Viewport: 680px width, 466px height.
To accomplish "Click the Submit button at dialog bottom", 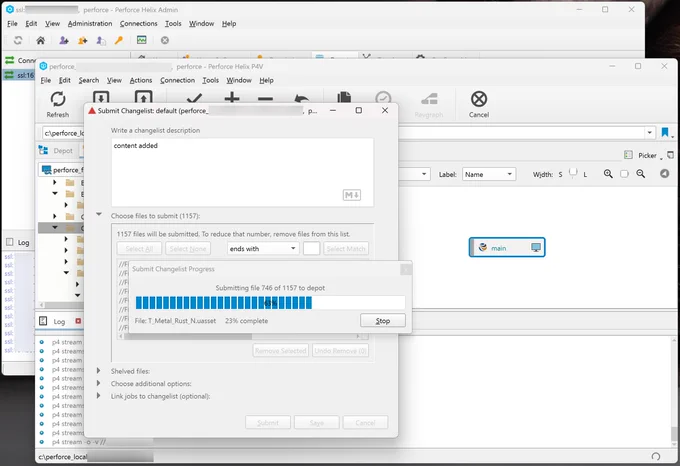I will [x=268, y=423].
